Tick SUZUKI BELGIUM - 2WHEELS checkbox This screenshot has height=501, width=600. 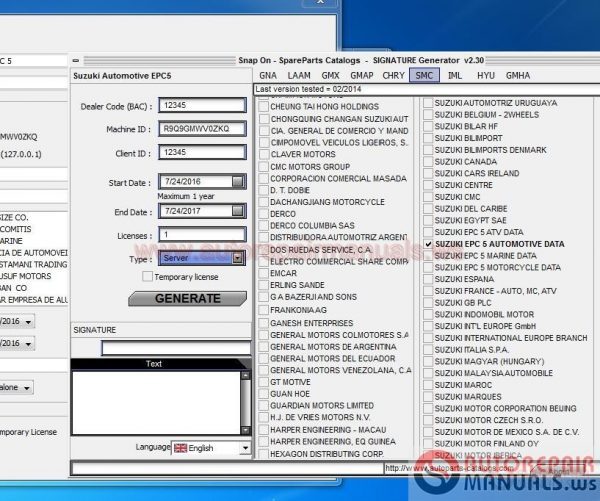(428, 114)
